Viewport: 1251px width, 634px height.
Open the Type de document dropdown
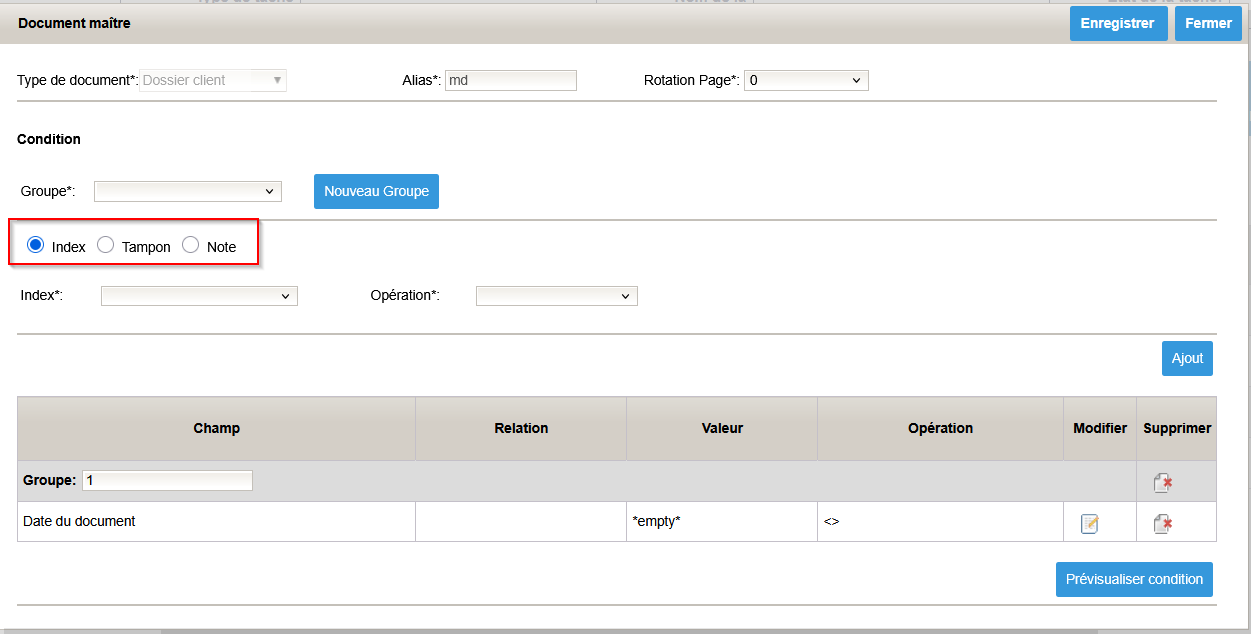pos(213,80)
